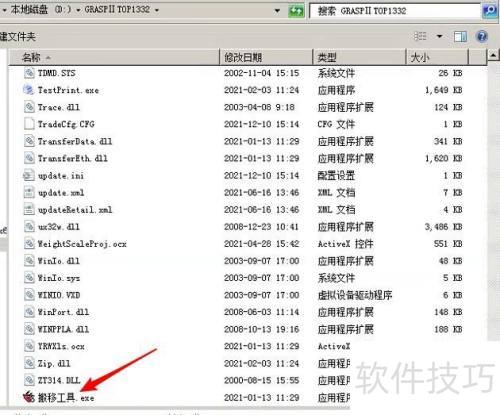Click the WinIo.dll file icon

[29, 261]
